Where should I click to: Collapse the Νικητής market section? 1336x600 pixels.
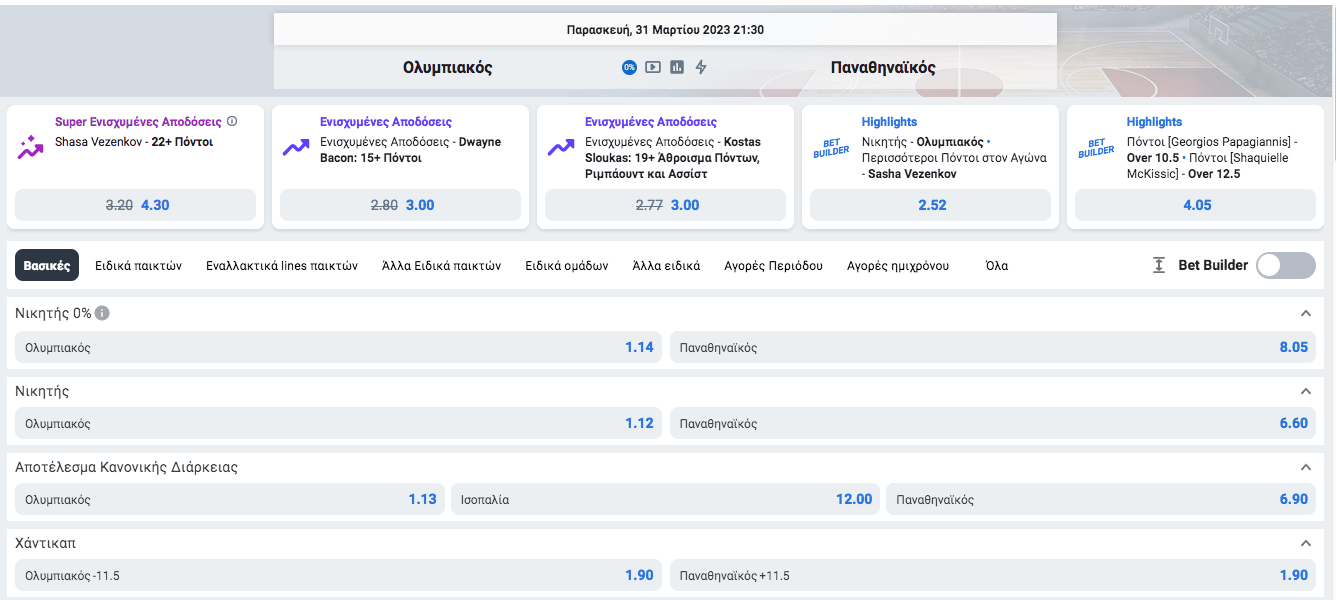click(x=1305, y=391)
